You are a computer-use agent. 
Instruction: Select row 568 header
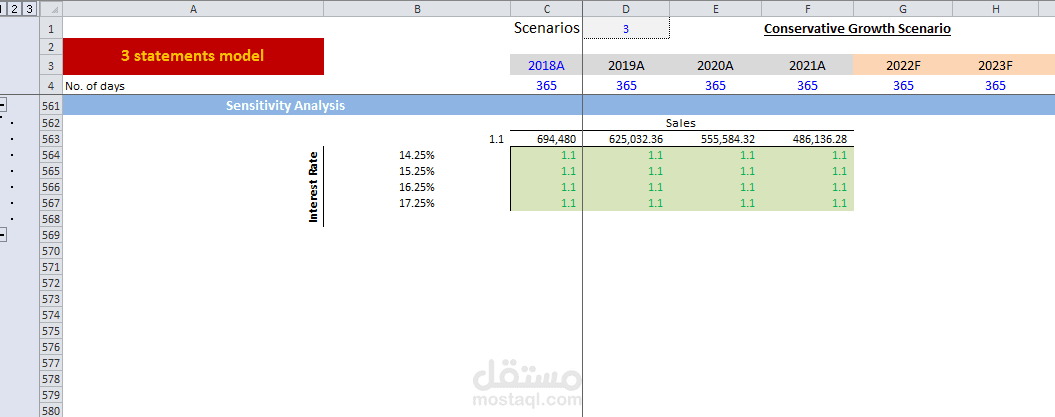click(x=51, y=219)
